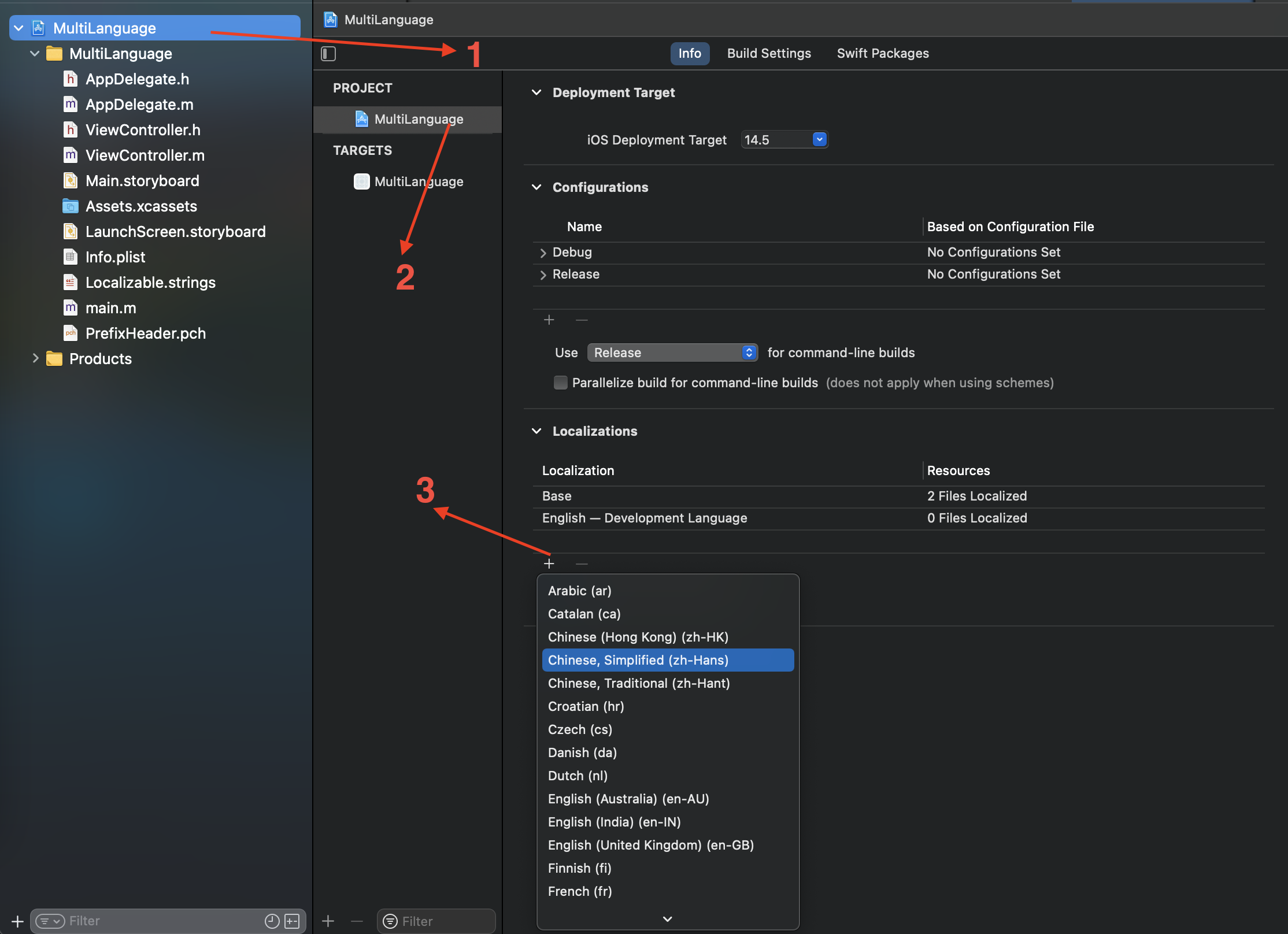Collapse the MultiLanguage project root
1288x934 pixels.
point(19,28)
